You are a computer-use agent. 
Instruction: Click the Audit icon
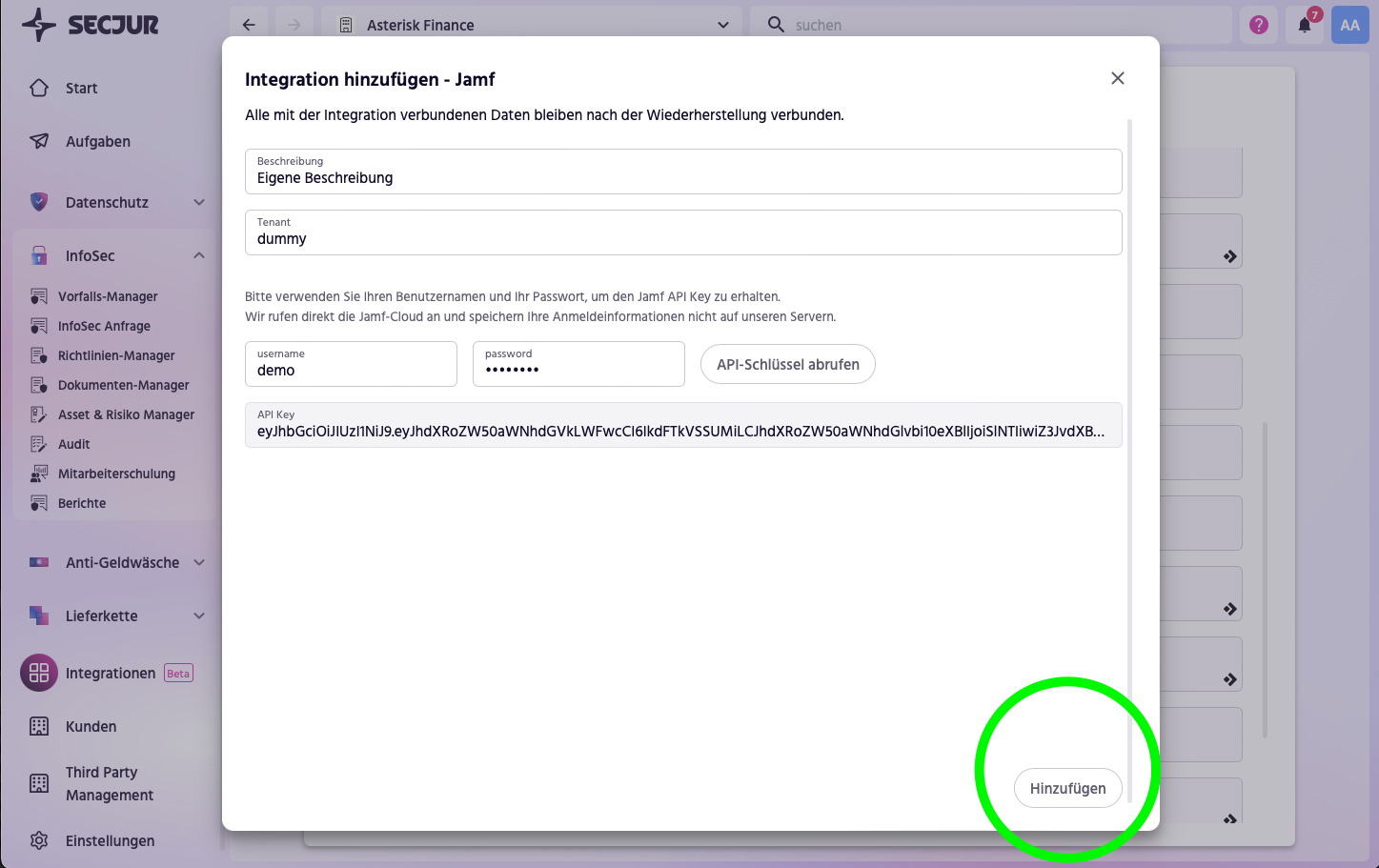tap(39, 444)
